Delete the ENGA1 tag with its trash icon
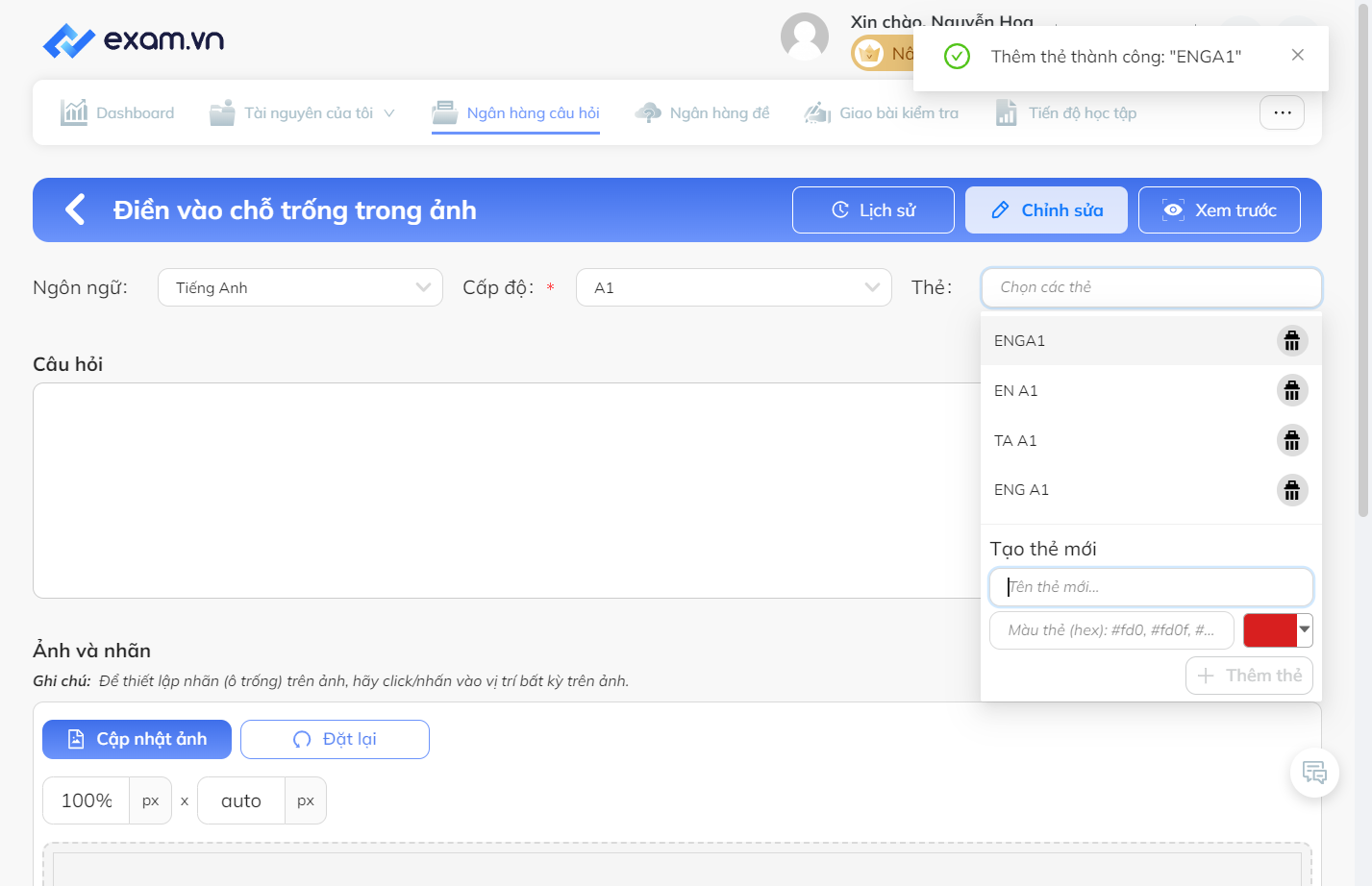1372x886 pixels. 1292,341
